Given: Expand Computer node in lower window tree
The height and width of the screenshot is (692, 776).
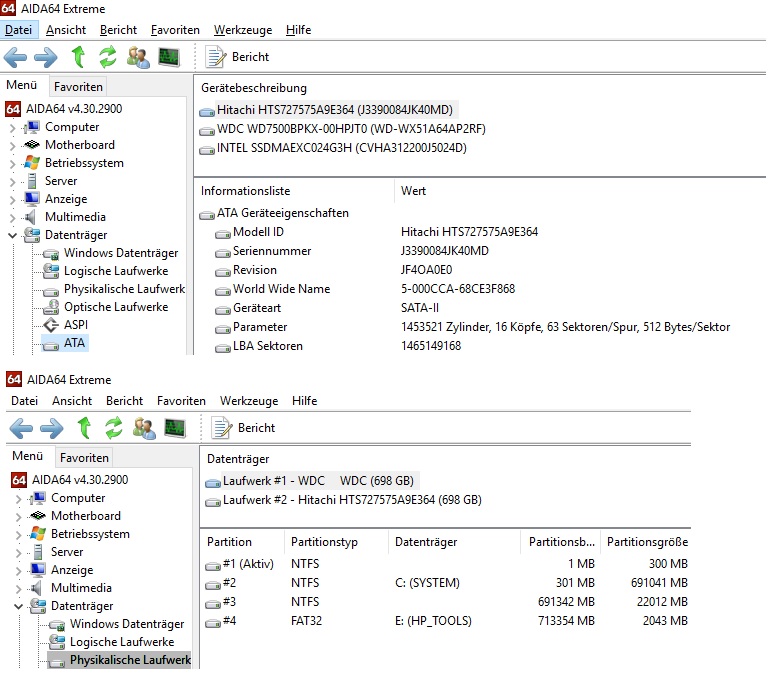Looking at the screenshot, I should pos(18,498).
